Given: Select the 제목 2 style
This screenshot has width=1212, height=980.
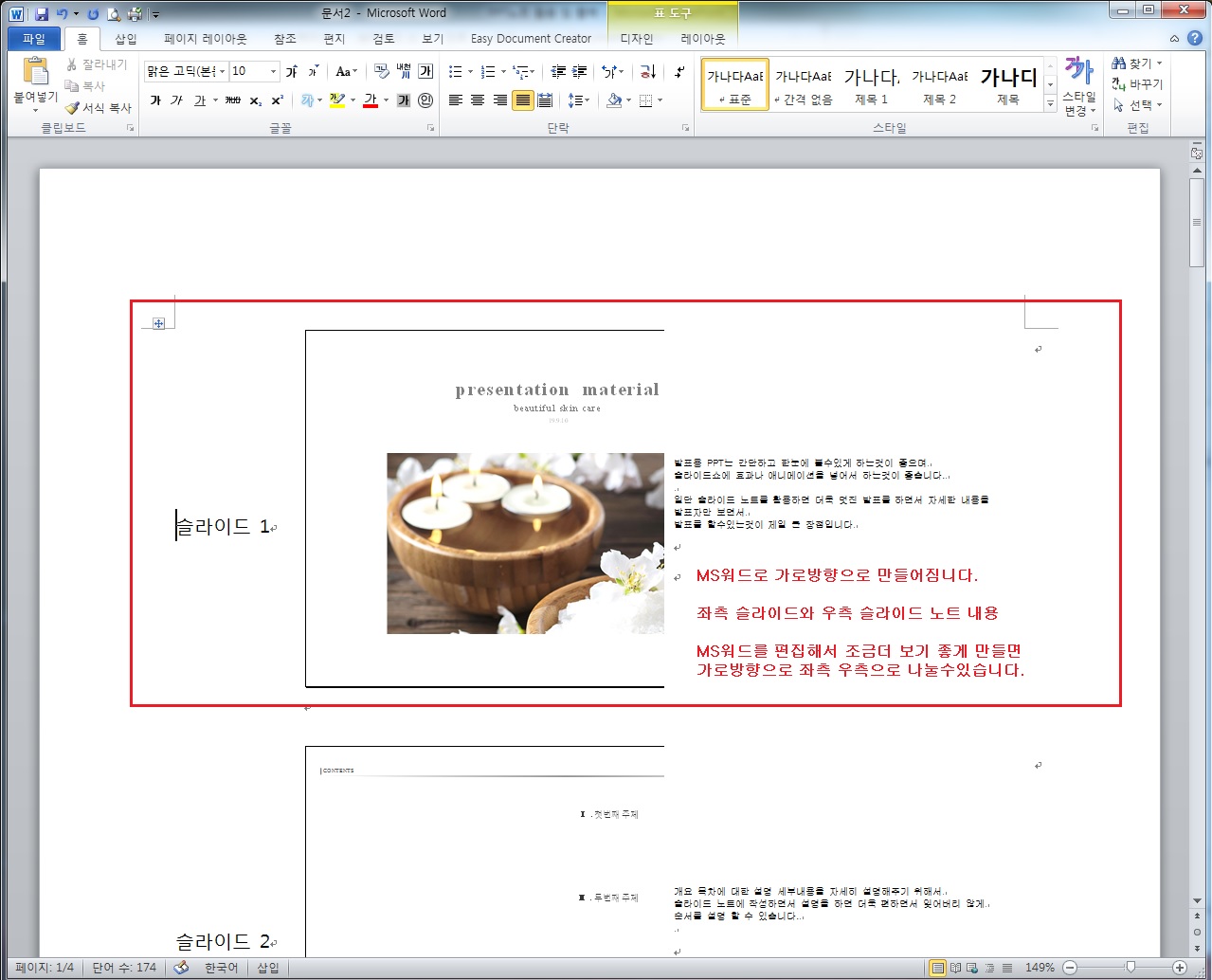Looking at the screenshot, I should (x=940, y=84).
